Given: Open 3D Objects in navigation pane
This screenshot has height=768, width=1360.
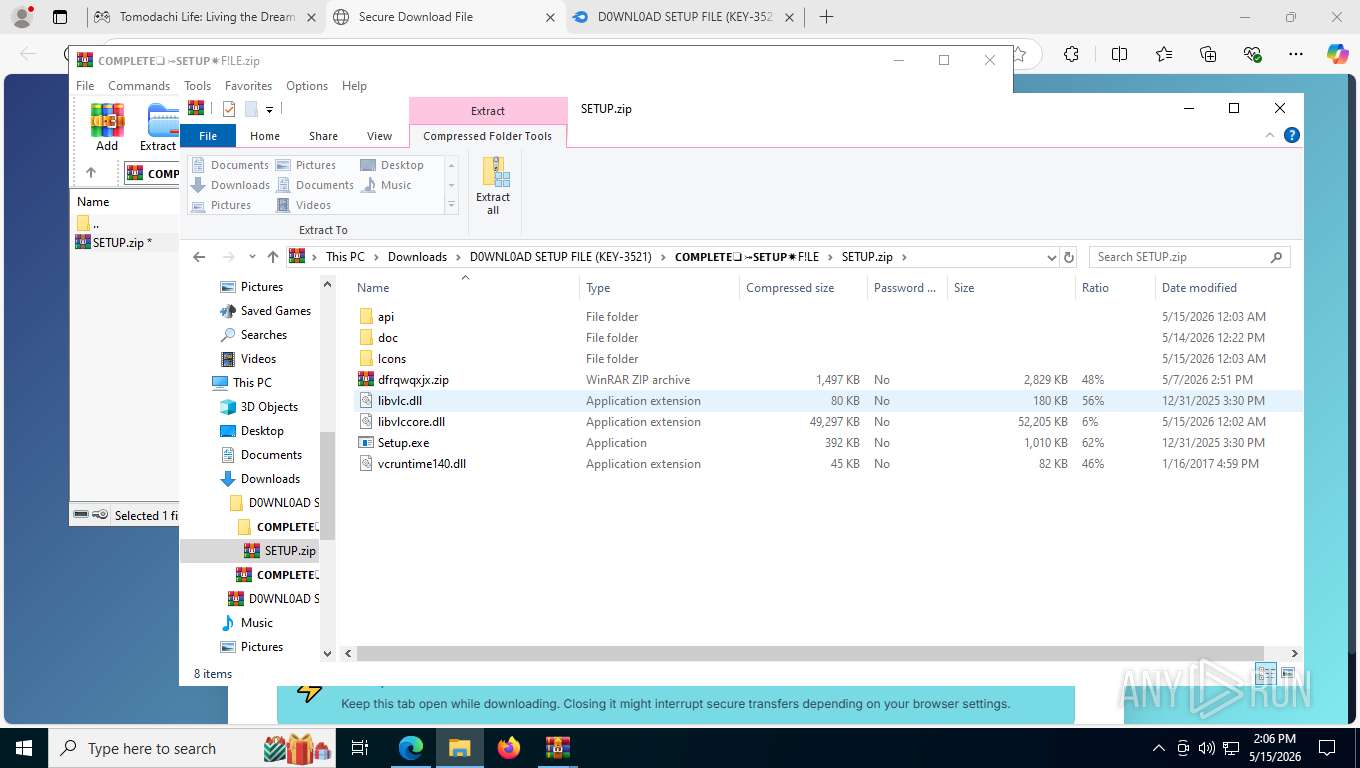Looking at the screenshot, I should (x=269, y=407).
